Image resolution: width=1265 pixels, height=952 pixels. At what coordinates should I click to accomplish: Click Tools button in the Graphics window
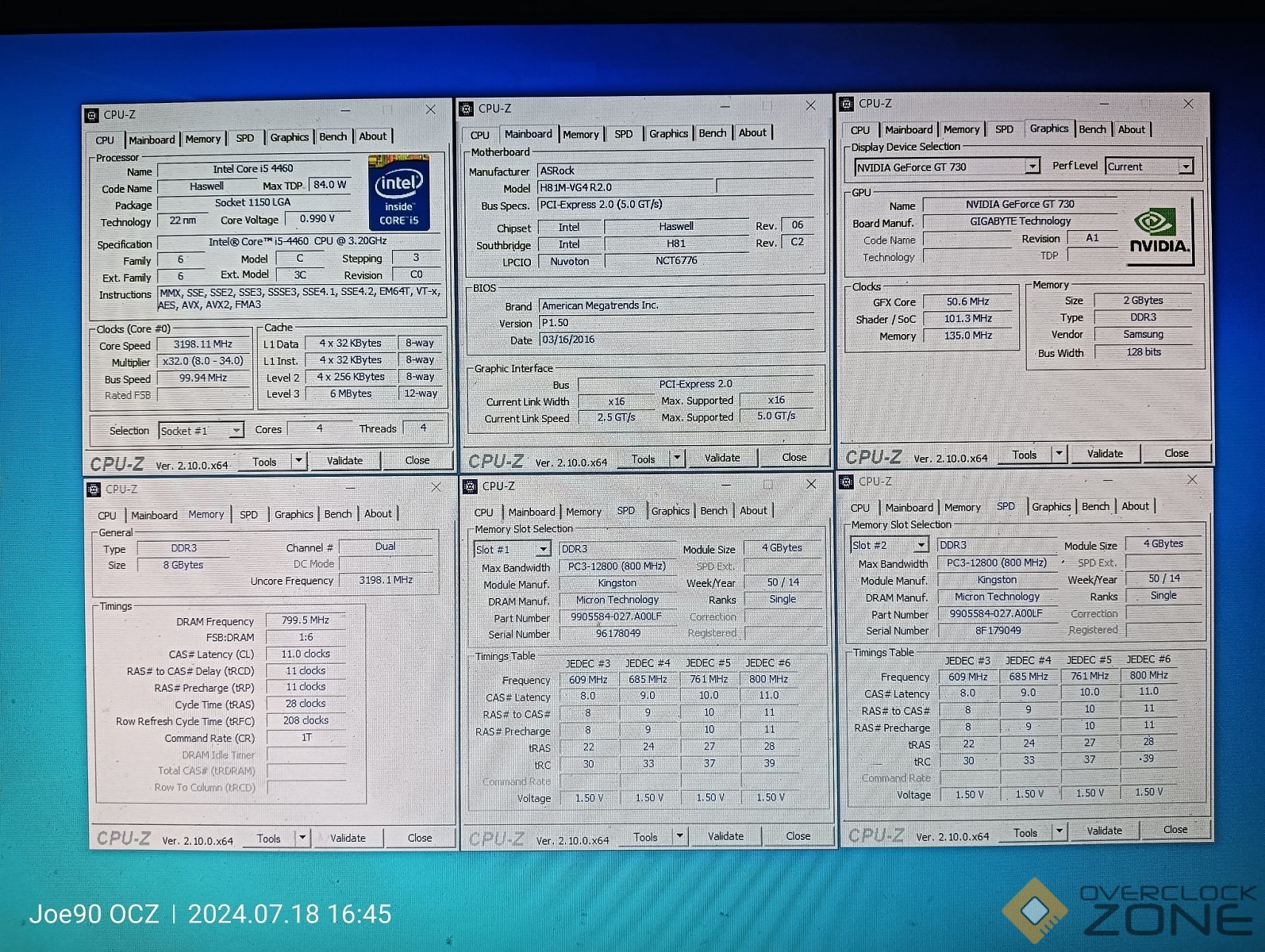click(x=1025, y=455)
